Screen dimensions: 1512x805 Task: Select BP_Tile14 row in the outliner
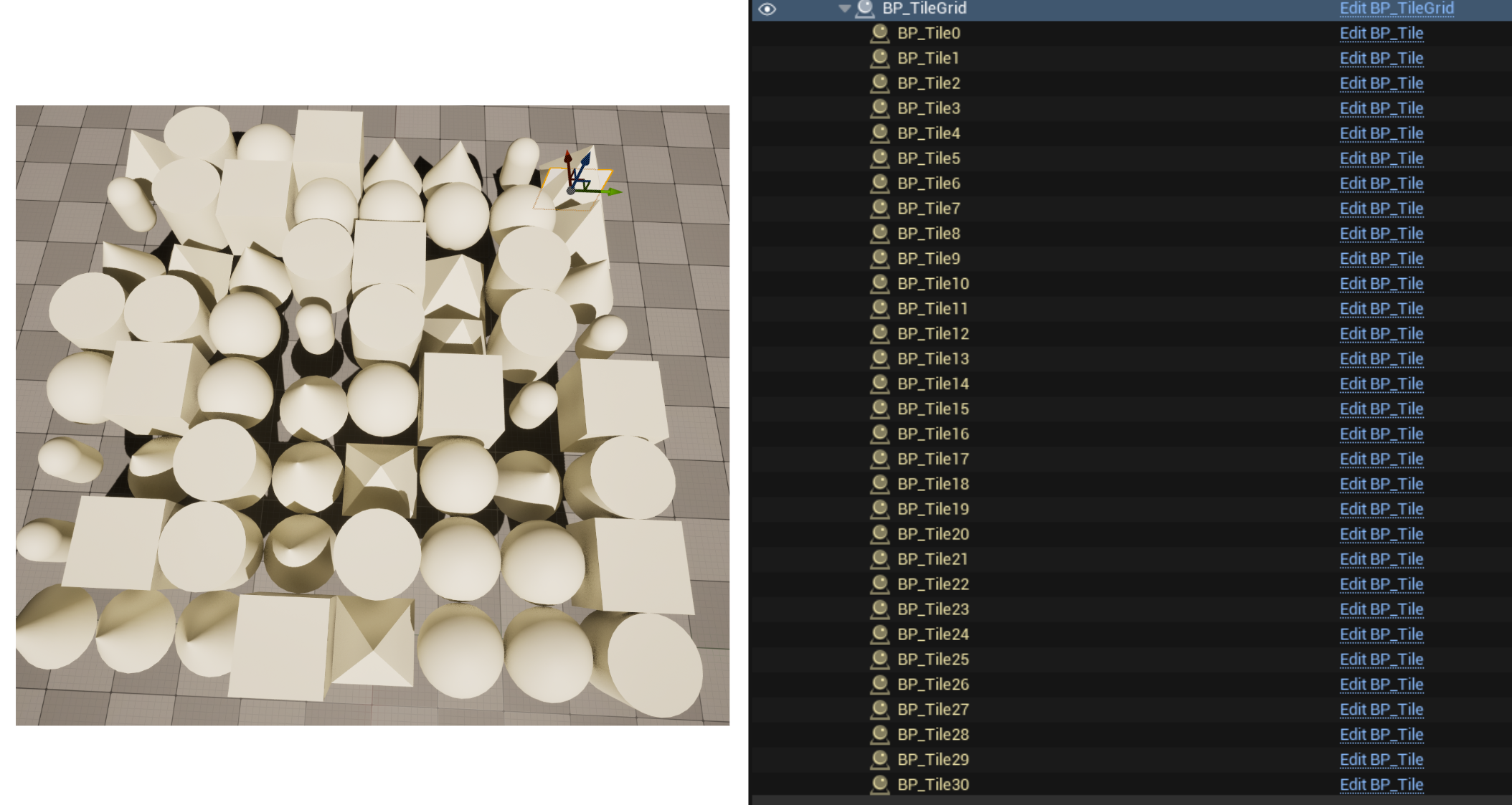click(x=932, y=384)
